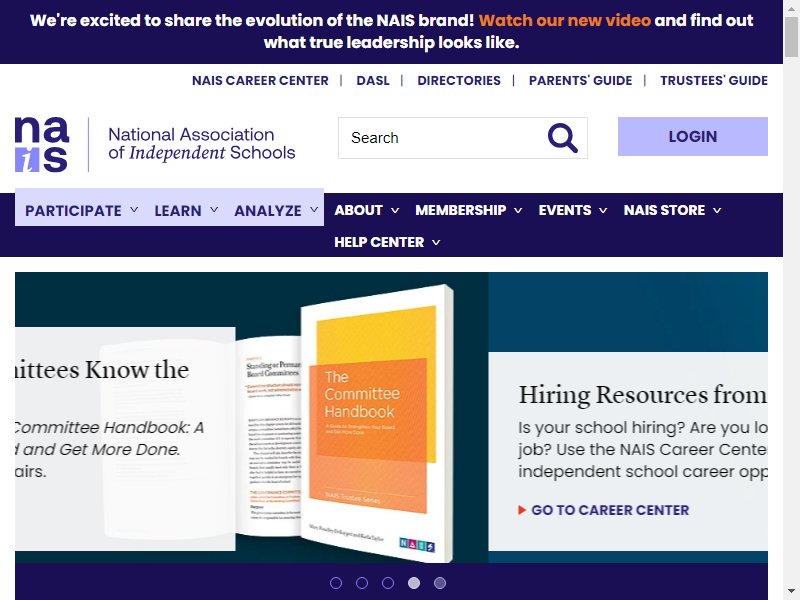This screenshot has height=600, width=800.
Task: Open the HELP CENTER menu item
Action: click(x=379, y=242)
